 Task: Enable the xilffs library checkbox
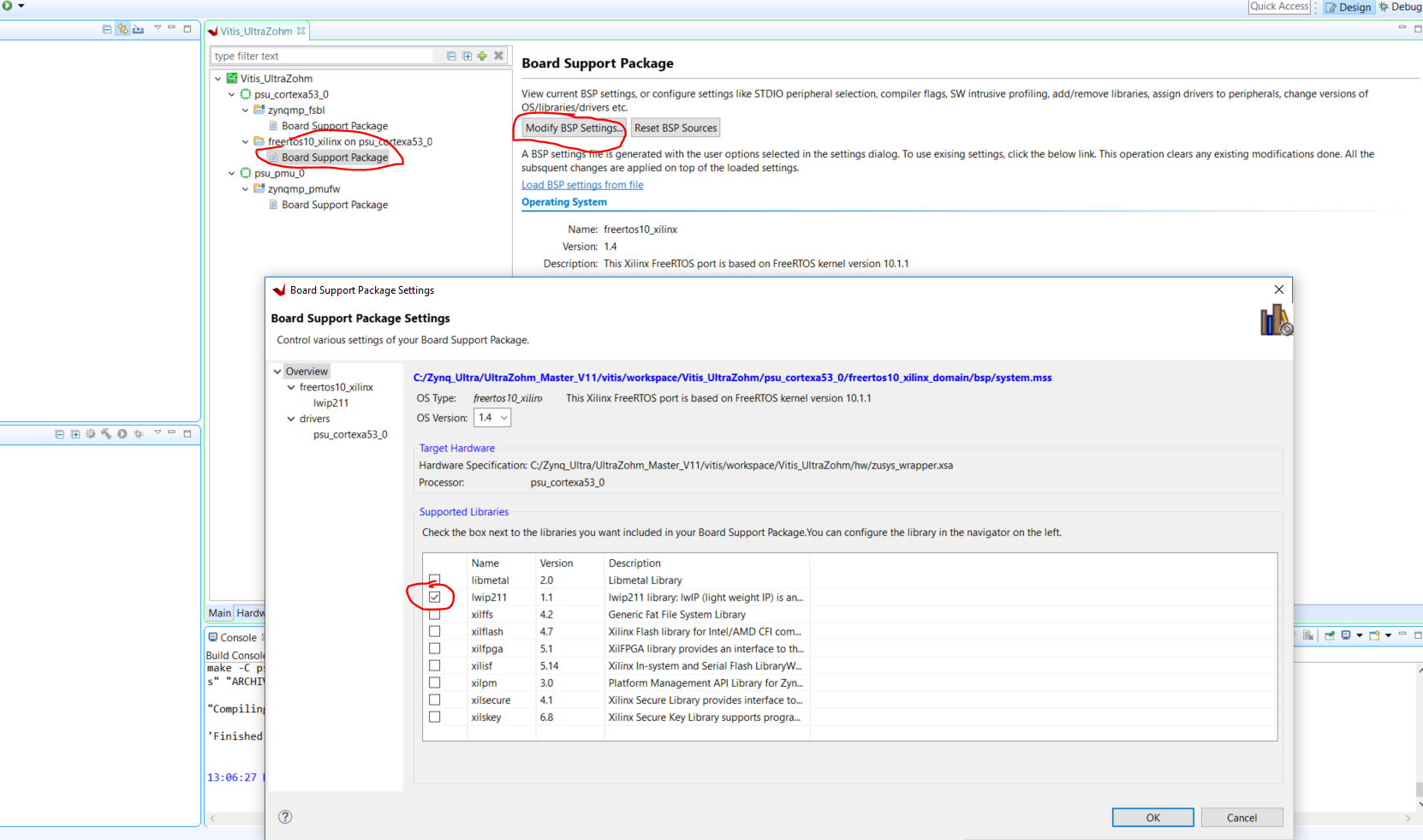tap(435, 614)
